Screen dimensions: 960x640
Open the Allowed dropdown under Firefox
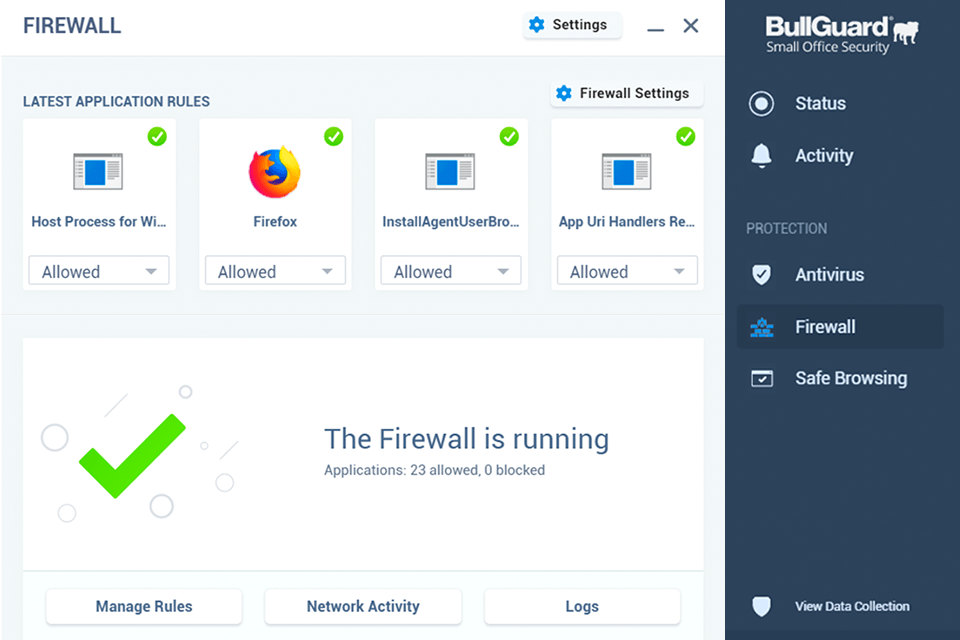tap(275, 271)
